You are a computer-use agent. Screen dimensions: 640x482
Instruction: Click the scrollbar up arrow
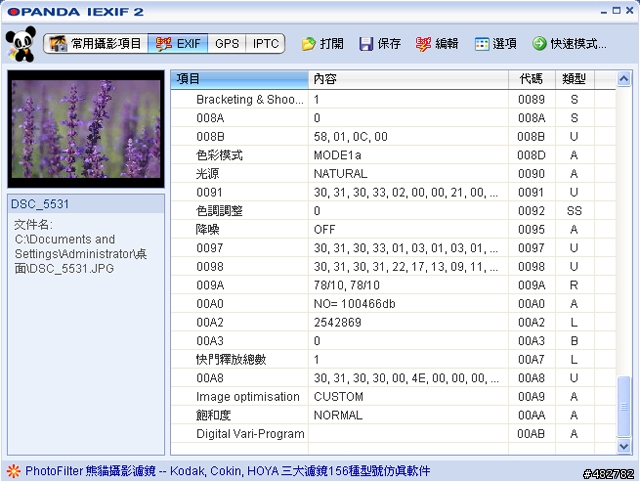point(624,79)
